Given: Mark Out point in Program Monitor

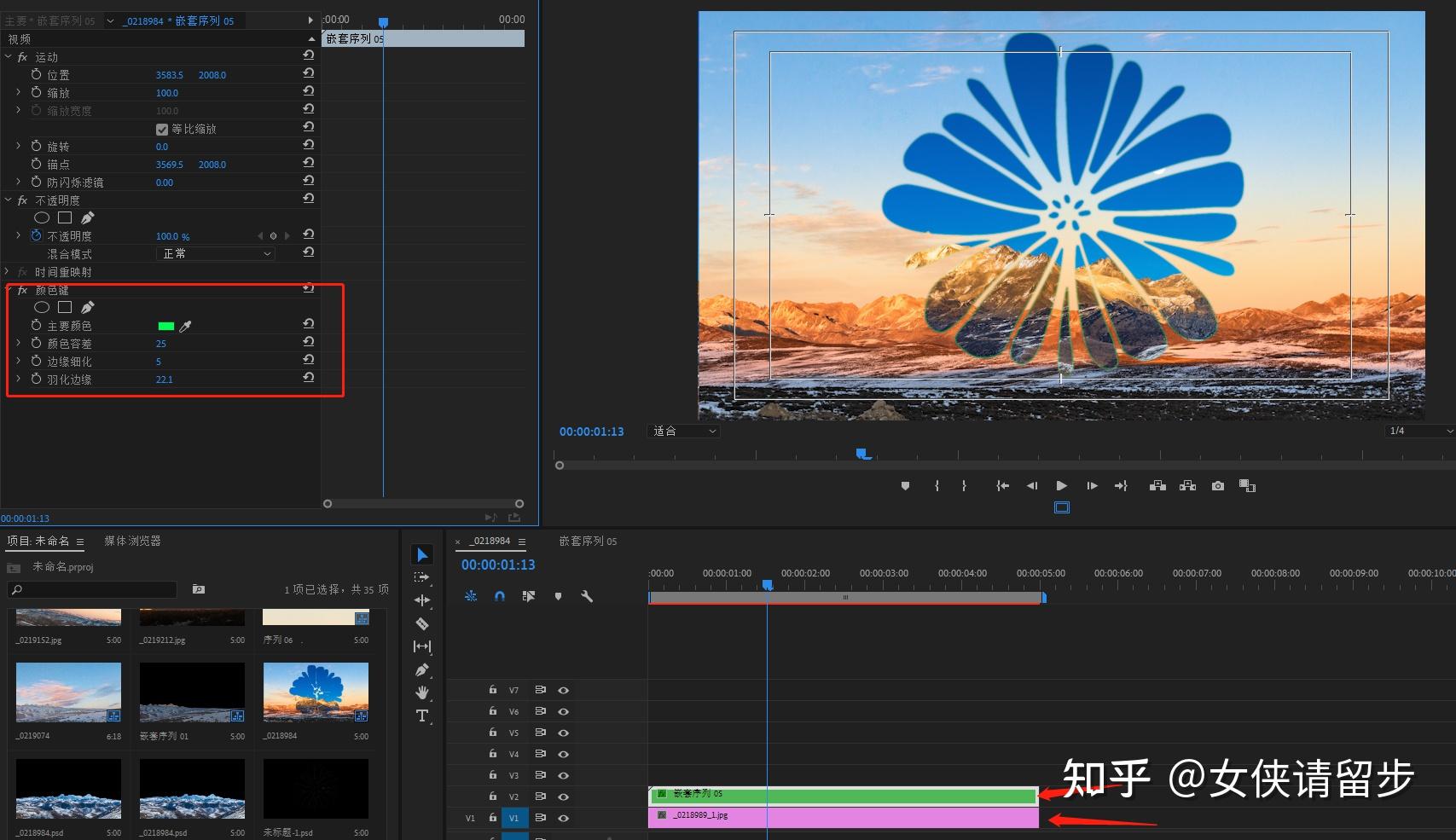Looking at the screenshot, I should point(964,486).
